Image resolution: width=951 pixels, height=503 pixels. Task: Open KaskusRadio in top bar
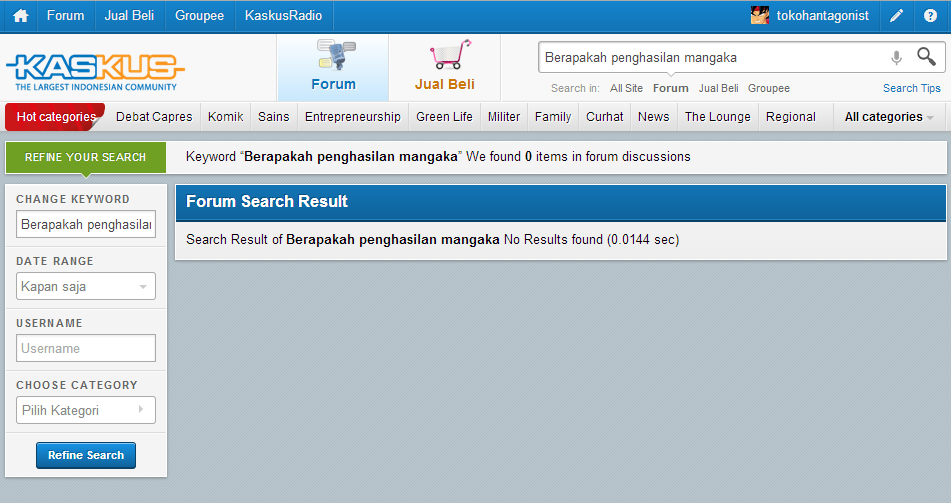pyautogui.click(x=283, y=16)
